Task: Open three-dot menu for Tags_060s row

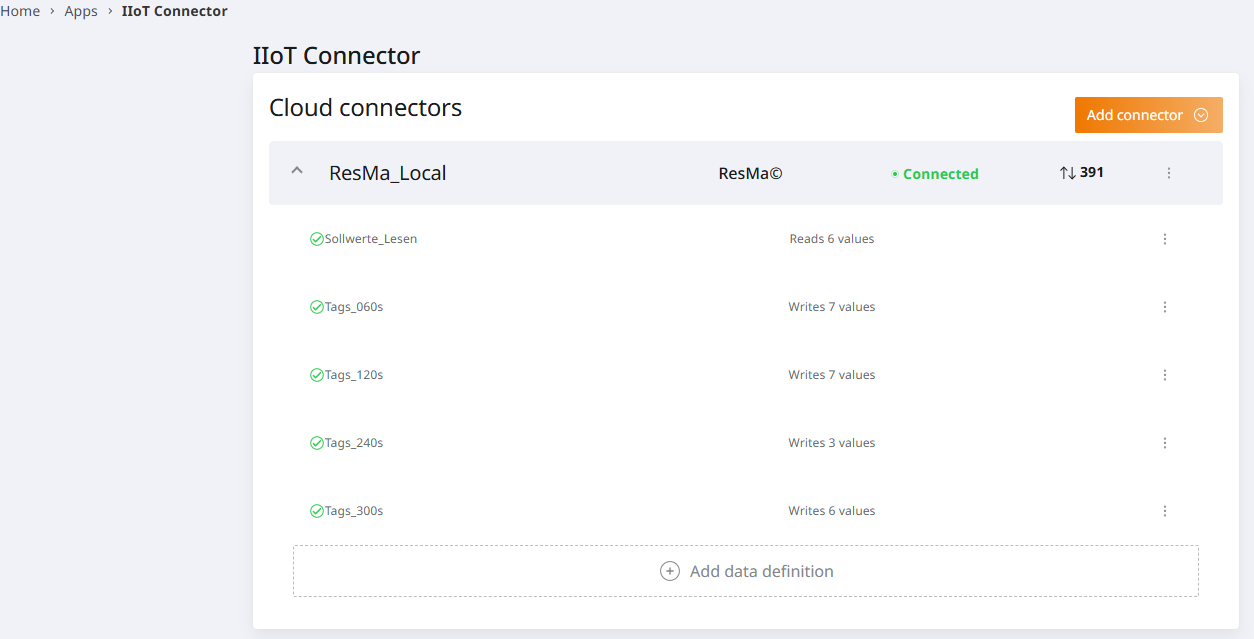Action: coord(1165,307)
